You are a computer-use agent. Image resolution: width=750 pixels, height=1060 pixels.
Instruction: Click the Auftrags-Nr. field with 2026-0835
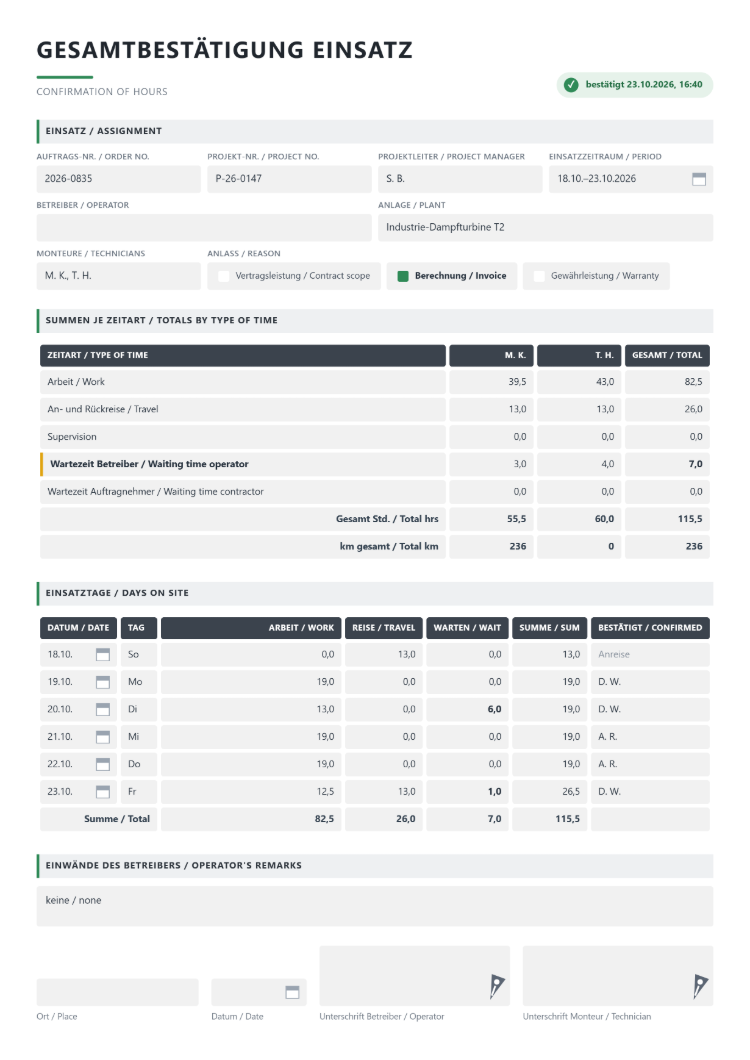click(x=118, y=179)
